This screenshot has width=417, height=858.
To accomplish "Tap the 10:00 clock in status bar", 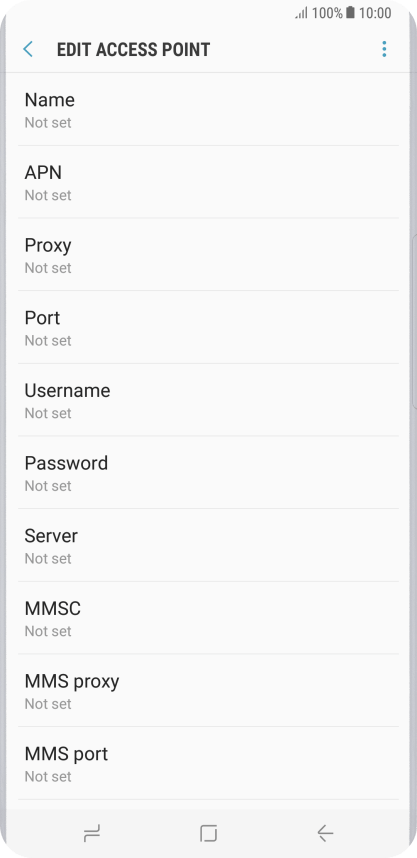I will 375,13.
